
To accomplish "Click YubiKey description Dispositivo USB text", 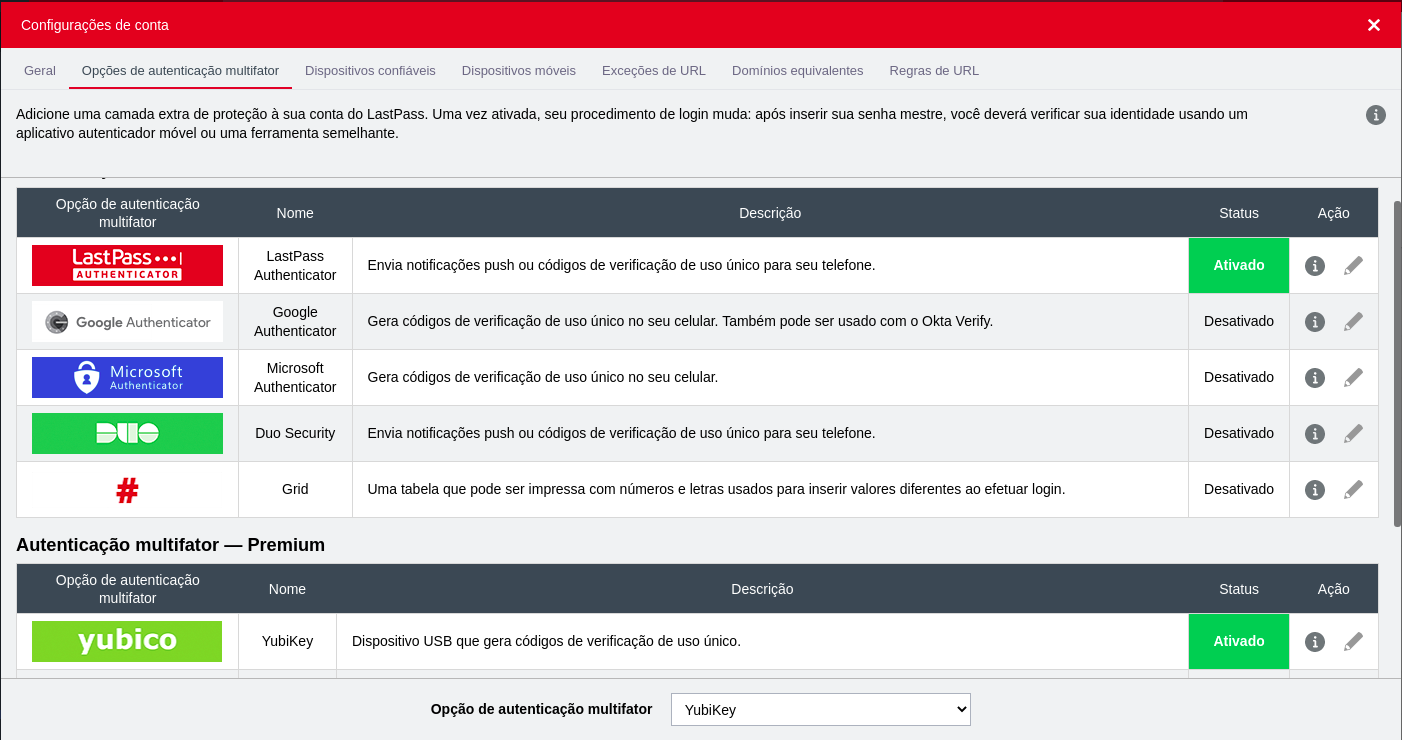I will pyautogui.click(x=546, y=641).
